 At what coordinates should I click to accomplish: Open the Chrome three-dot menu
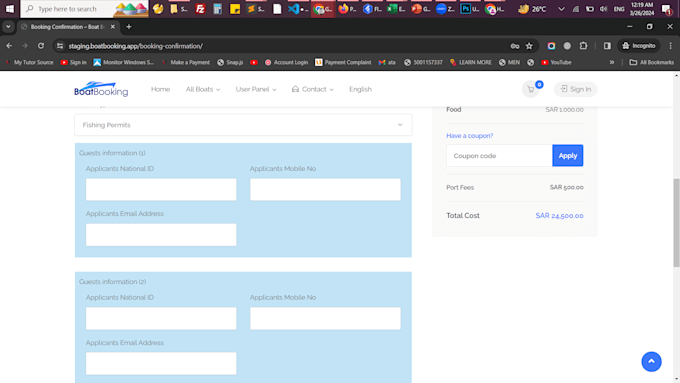(x=670, y=46)
